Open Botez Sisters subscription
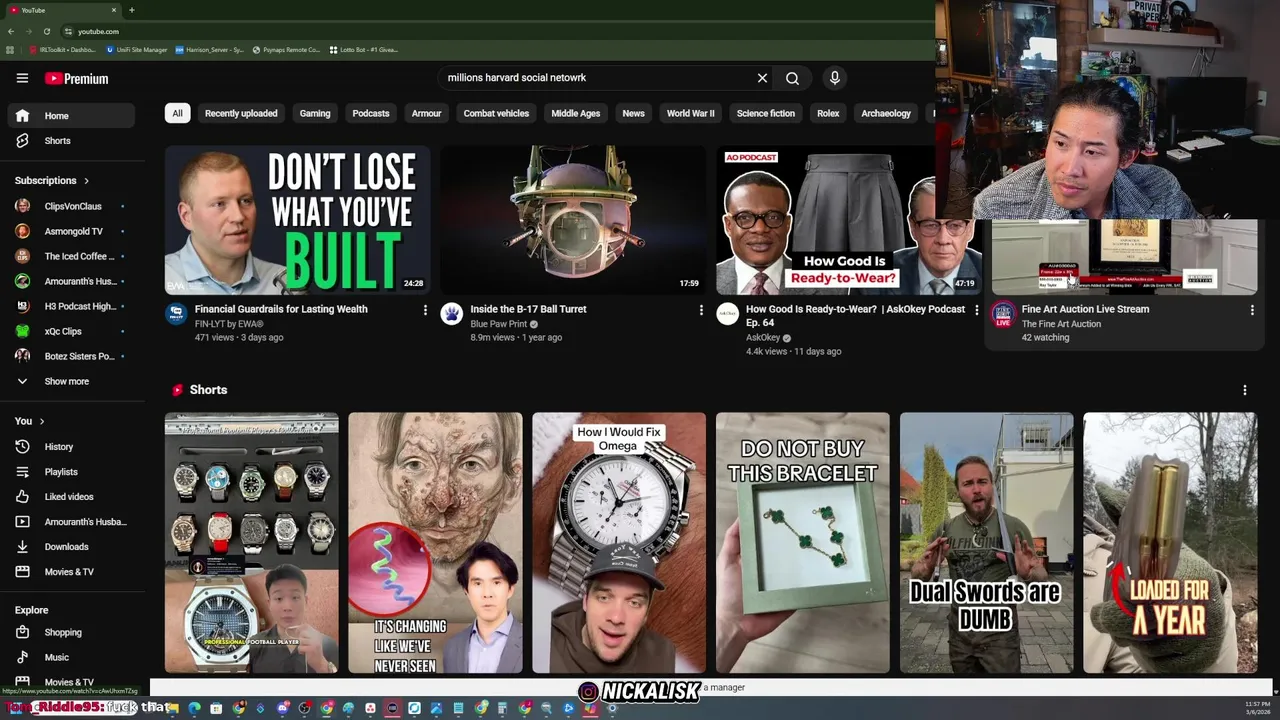 tap(71, 356)
